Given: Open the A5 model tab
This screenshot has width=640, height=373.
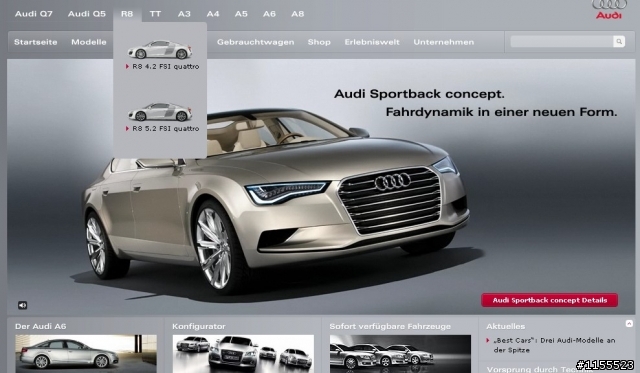Looking at the screenshot, I should tap(241, 14).
